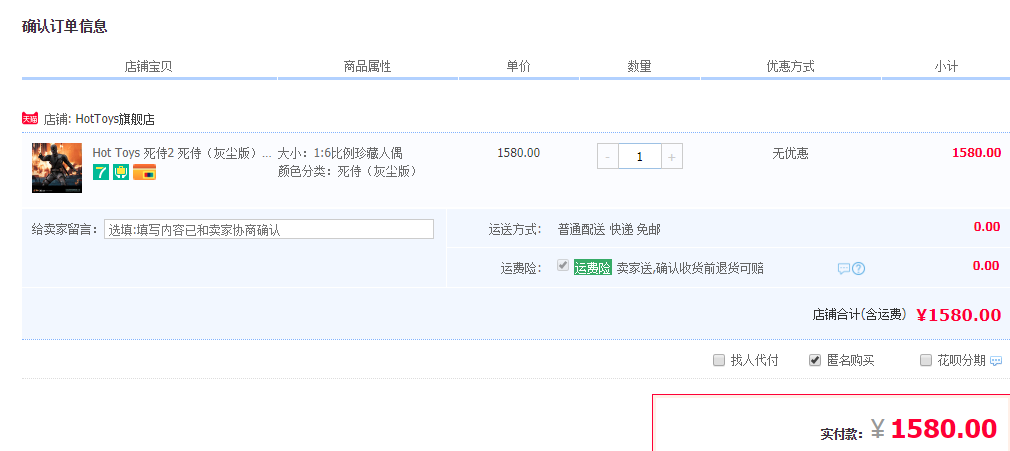The height and width of the screenshot is (451, 1010).
Task: Open the Deadpool product thumbnail image
Action: point(57,168)
